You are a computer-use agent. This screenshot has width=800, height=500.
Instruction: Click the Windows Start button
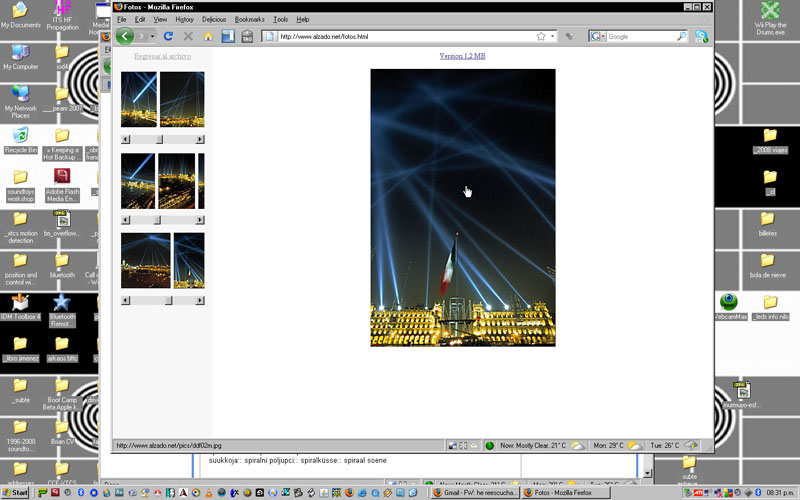pyautogui.click(x=15, y=493)
